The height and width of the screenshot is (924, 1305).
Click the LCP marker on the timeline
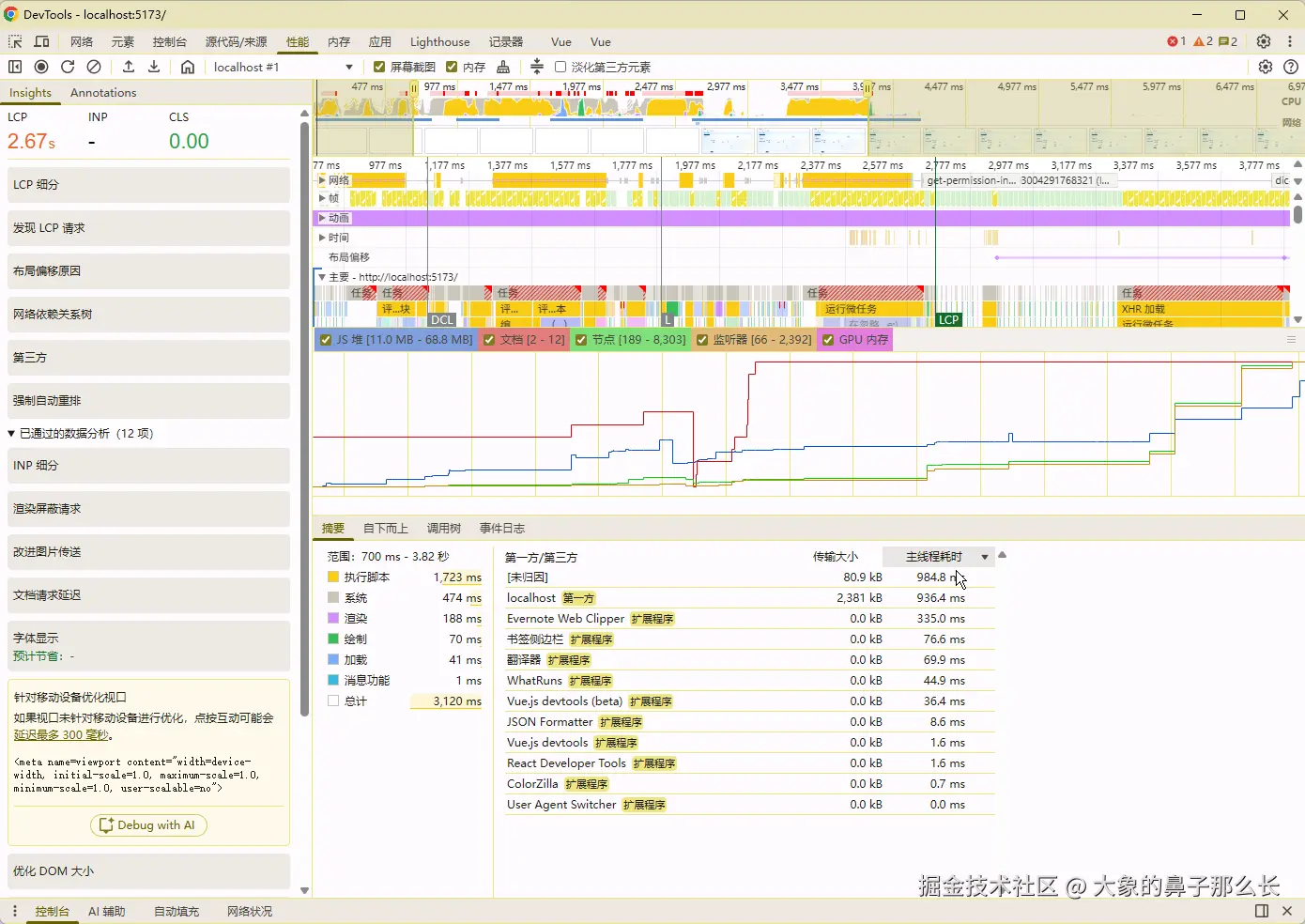point(948,319)
